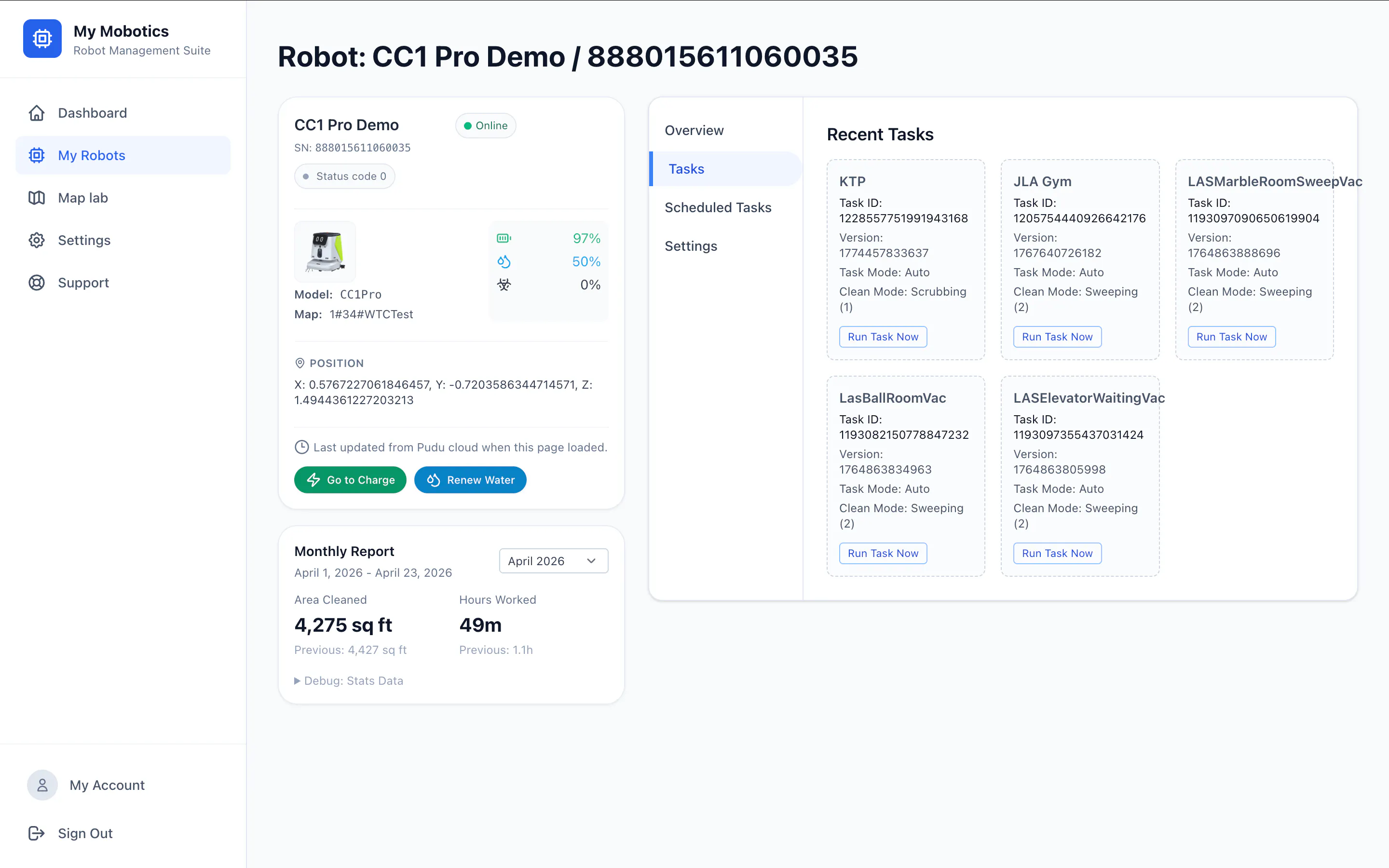
Task: Open the April 2026 month dropdown
Action: coord(553,561)
